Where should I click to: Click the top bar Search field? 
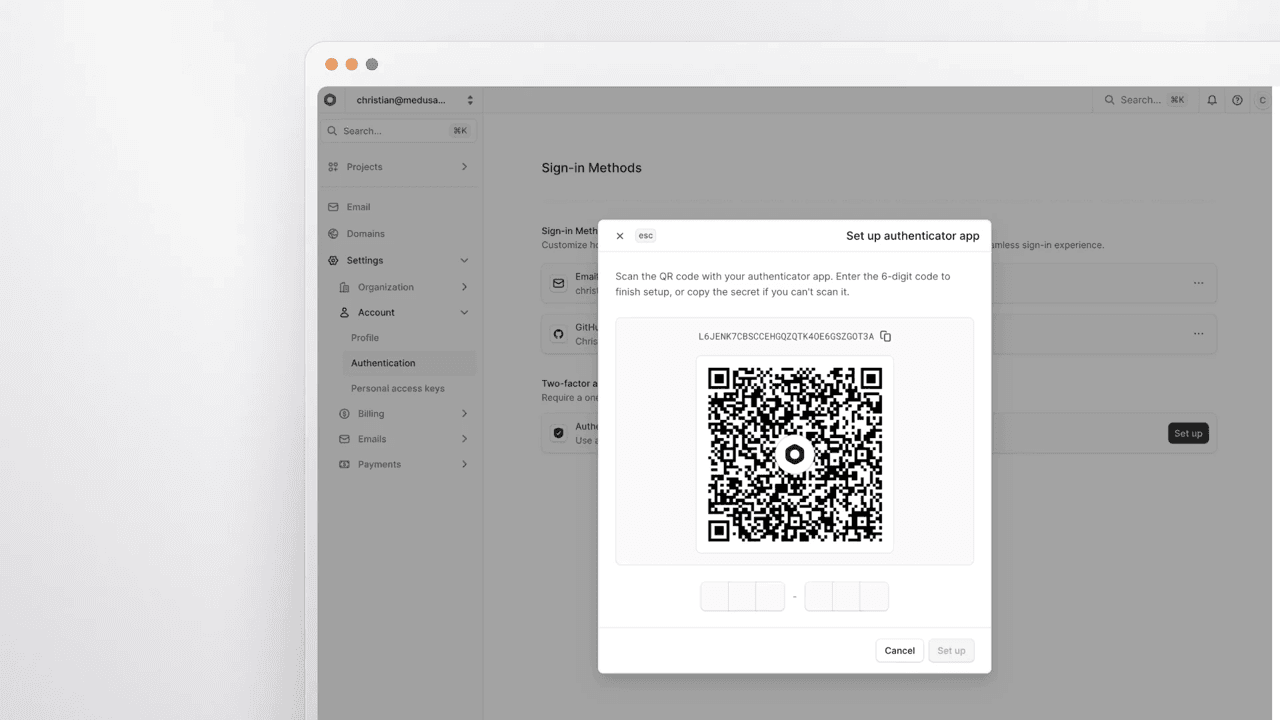click(x=1143, y=100)
